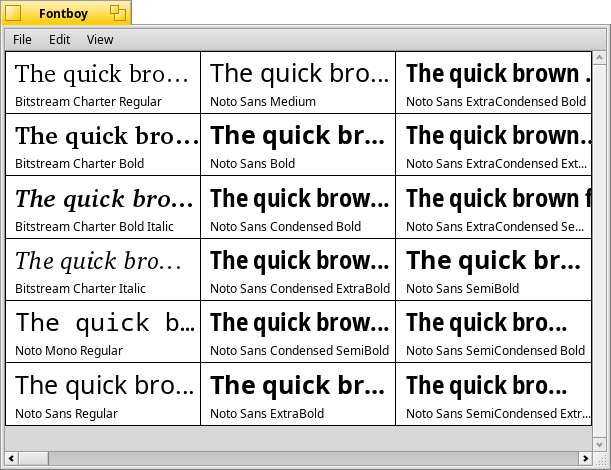This screenshot has height=470, width=611.
Task: Click the left scroll arrow on horizontal scrollbar
Action: coord(12,458)
